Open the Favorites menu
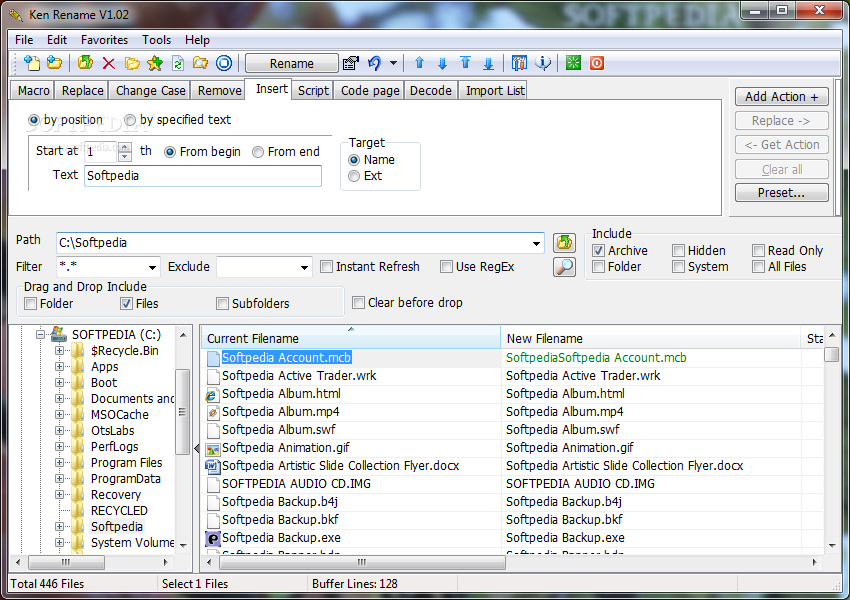This screenshot has width=850, height=600. tap(104, 40)
